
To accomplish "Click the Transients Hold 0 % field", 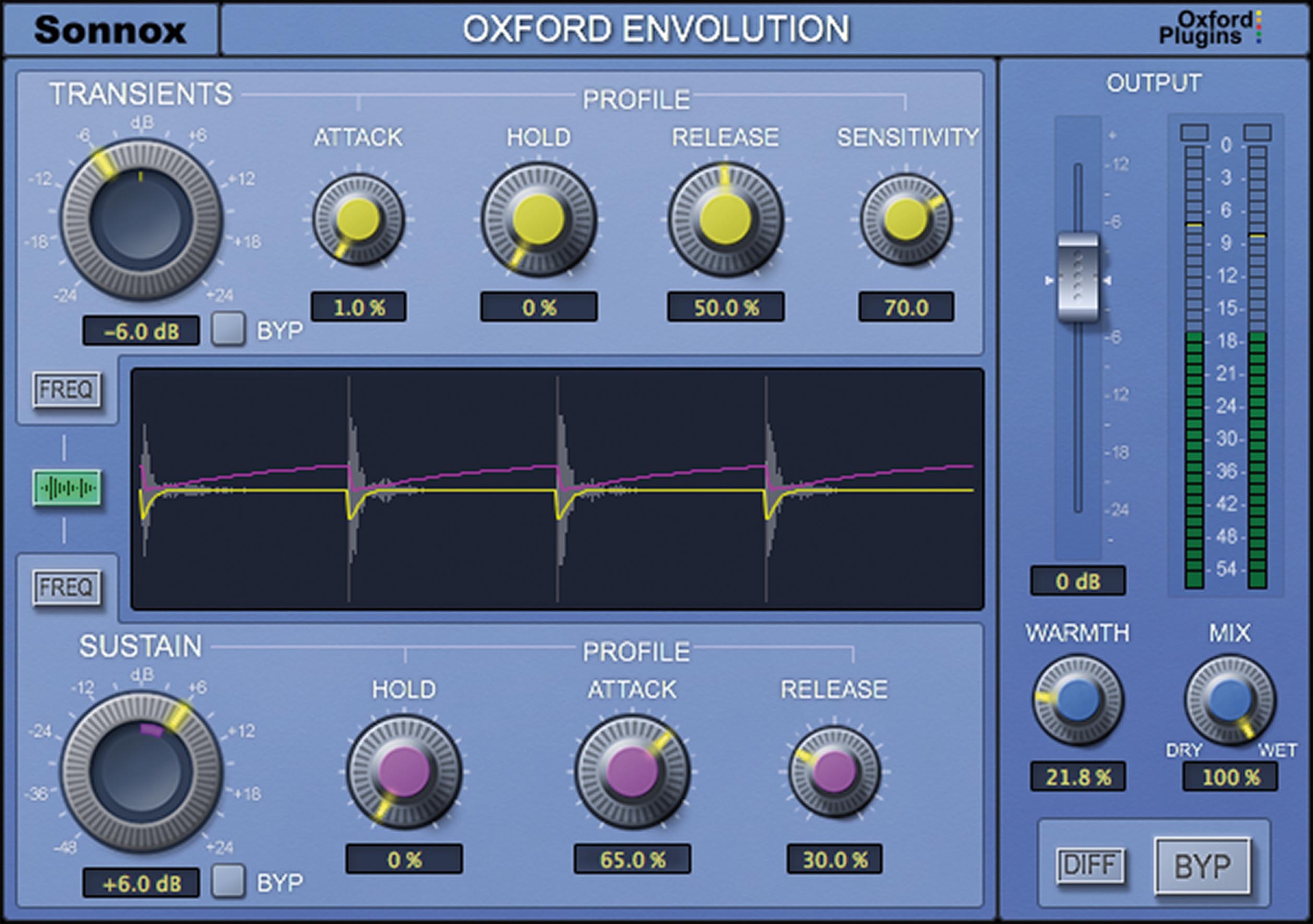I will 539,306.
